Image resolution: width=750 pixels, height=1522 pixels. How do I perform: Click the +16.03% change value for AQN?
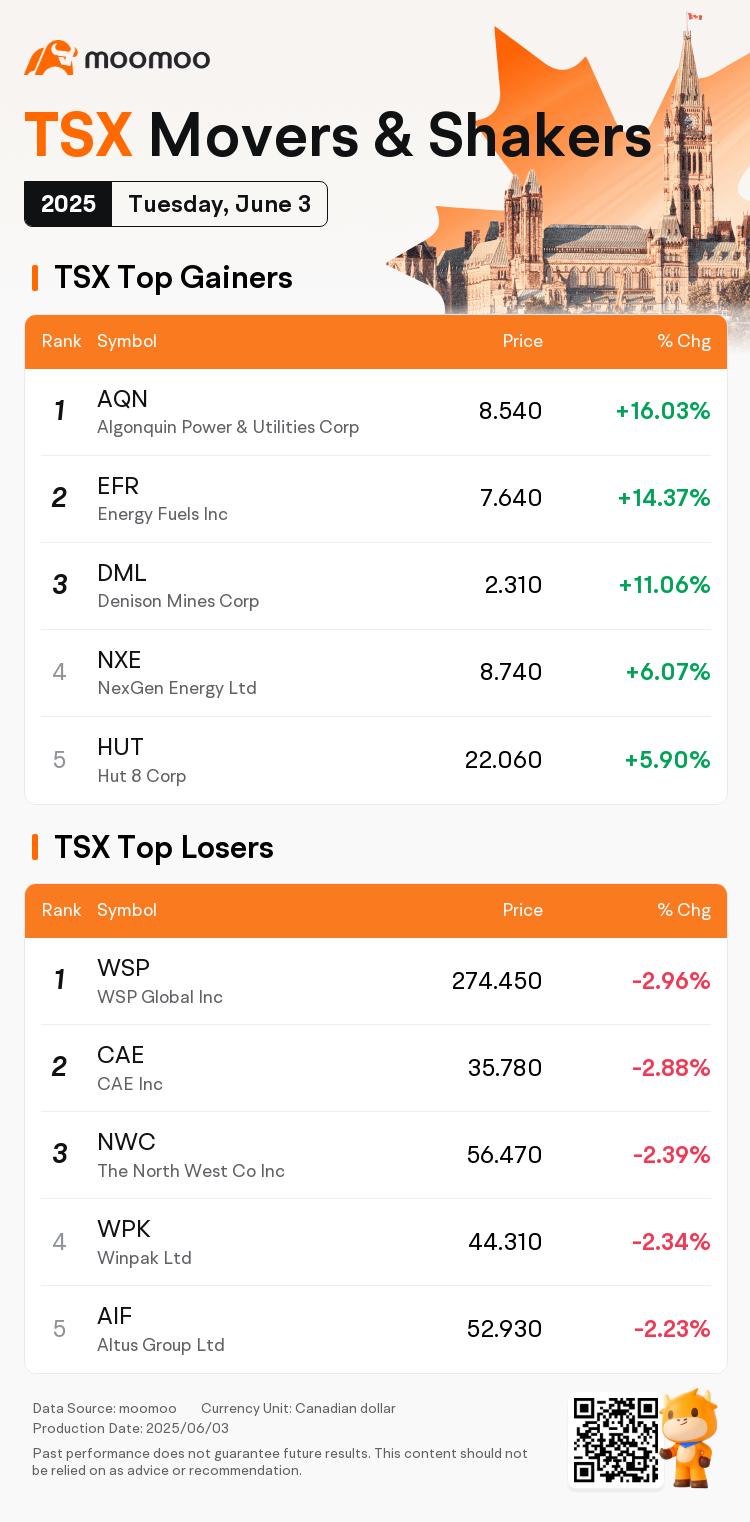[x=663, y=411]
